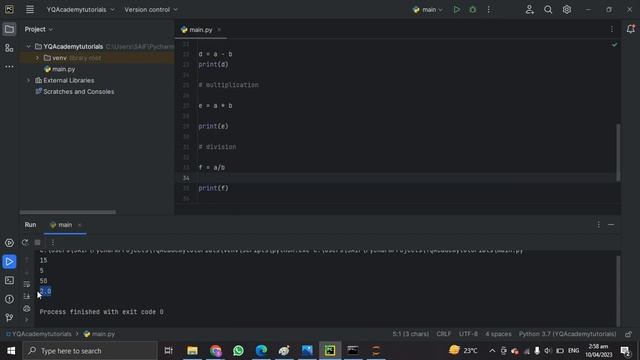Close the main.py editor tab

pos(219,30)
